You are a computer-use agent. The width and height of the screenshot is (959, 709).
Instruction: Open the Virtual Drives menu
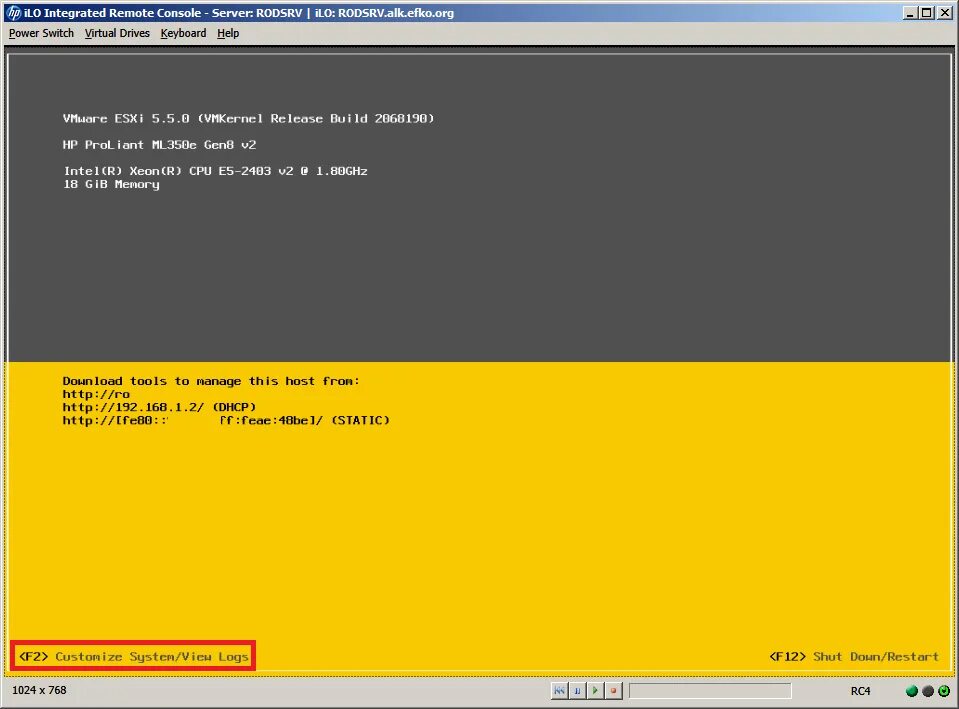tap(117, 33)
